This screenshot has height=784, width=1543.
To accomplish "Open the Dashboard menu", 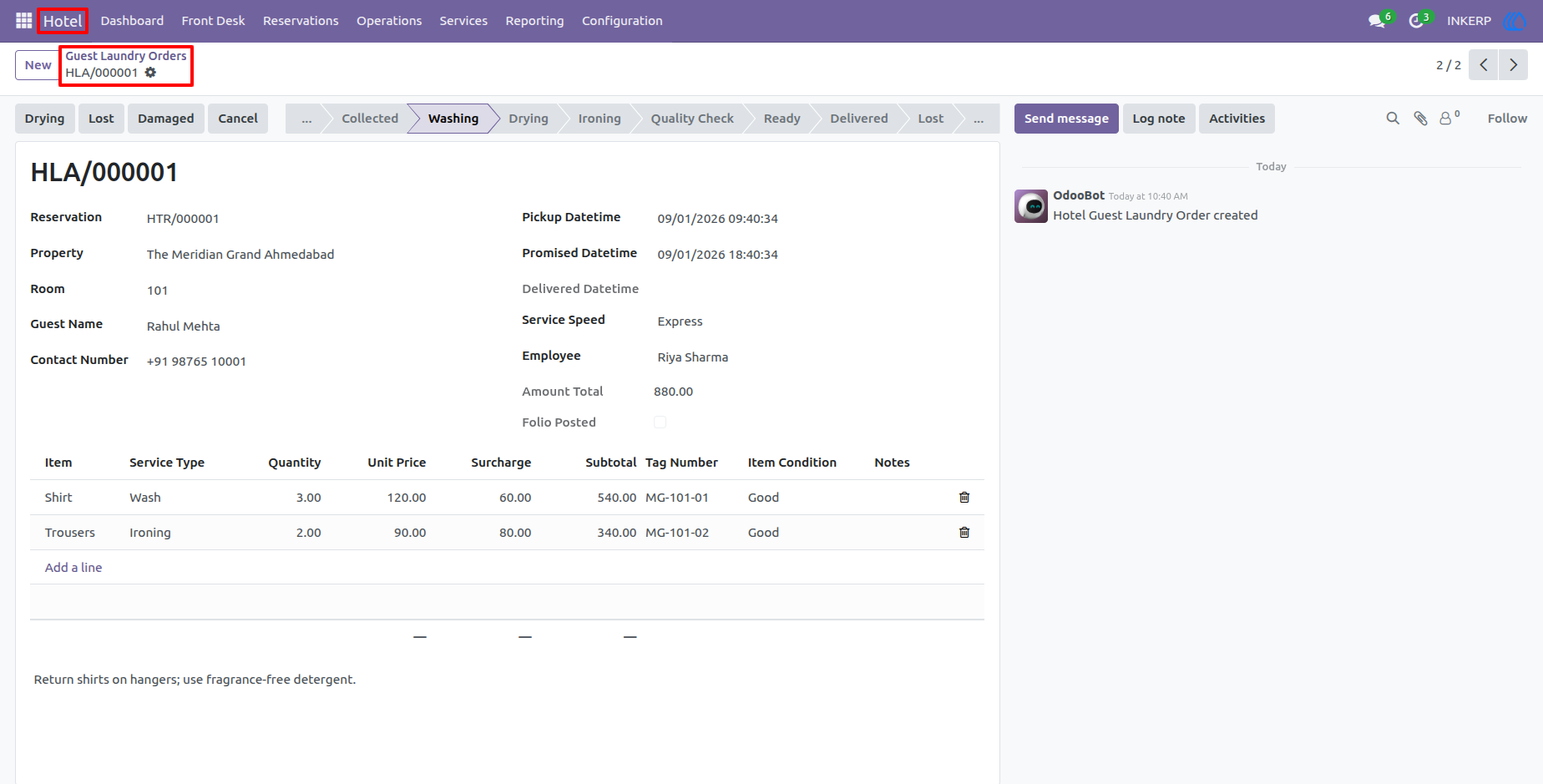I will point(132,21).
